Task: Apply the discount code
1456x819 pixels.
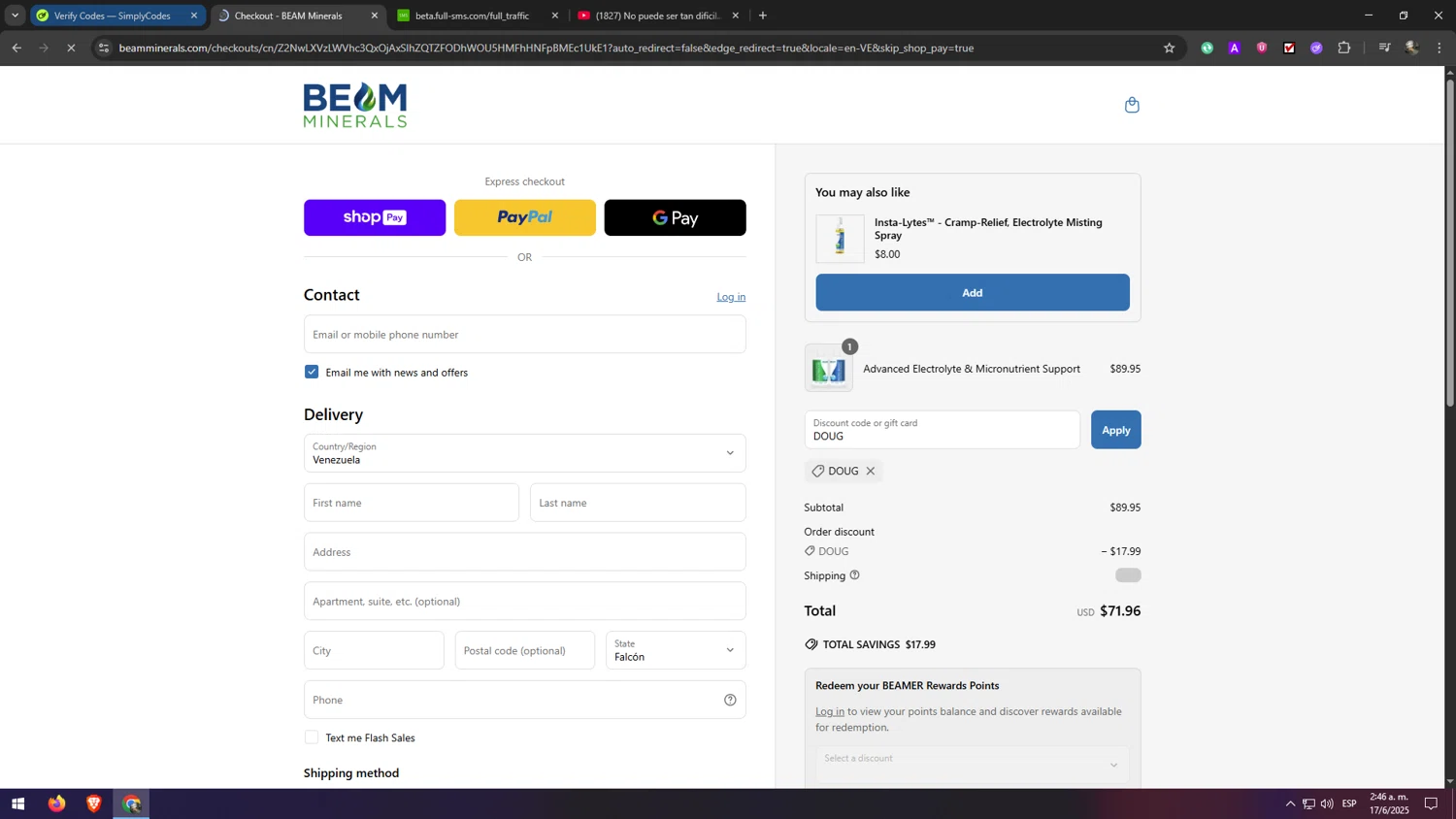Action: click(1115, 430)
